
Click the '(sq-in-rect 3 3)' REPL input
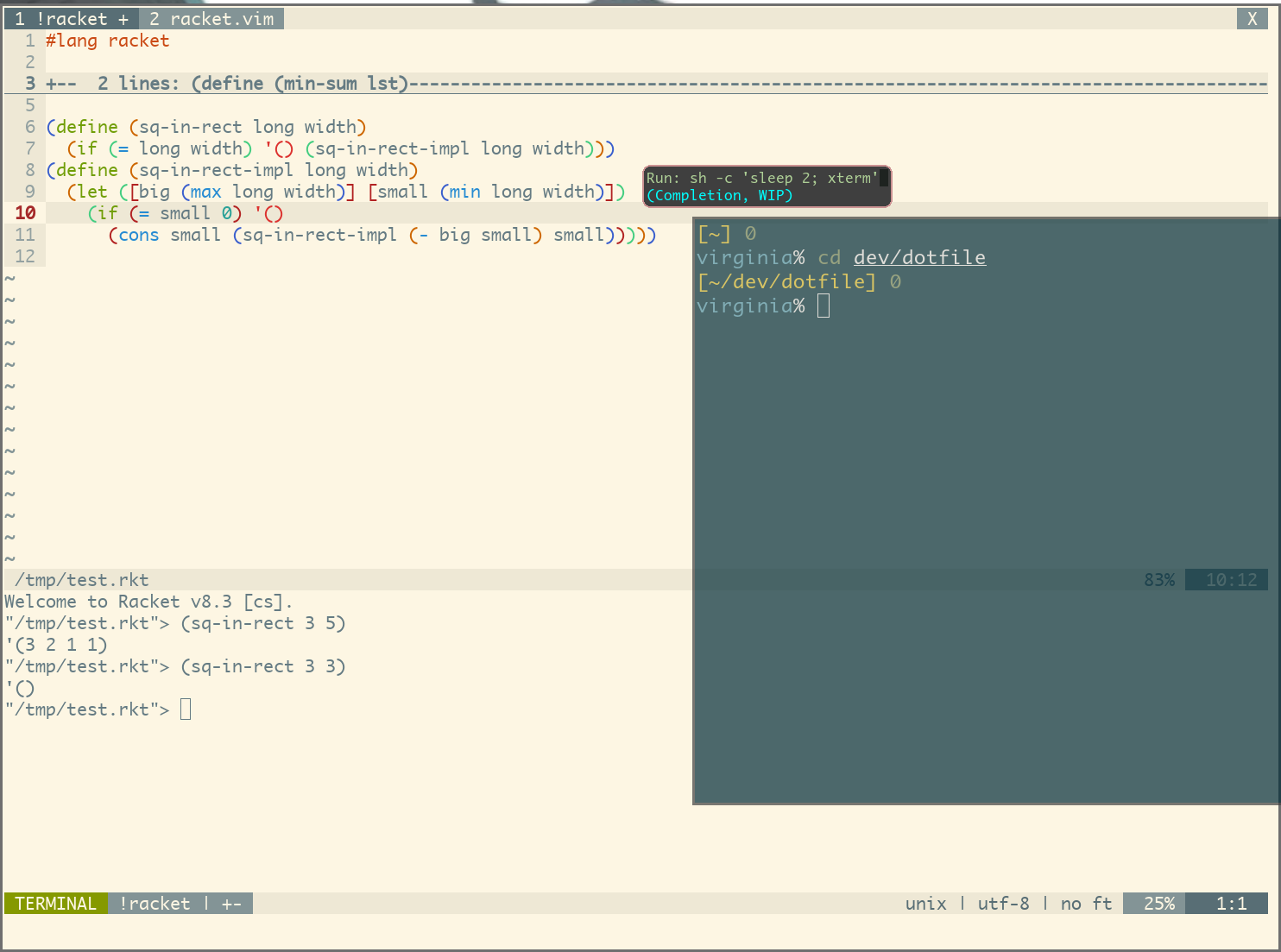(x=263, y=666)
